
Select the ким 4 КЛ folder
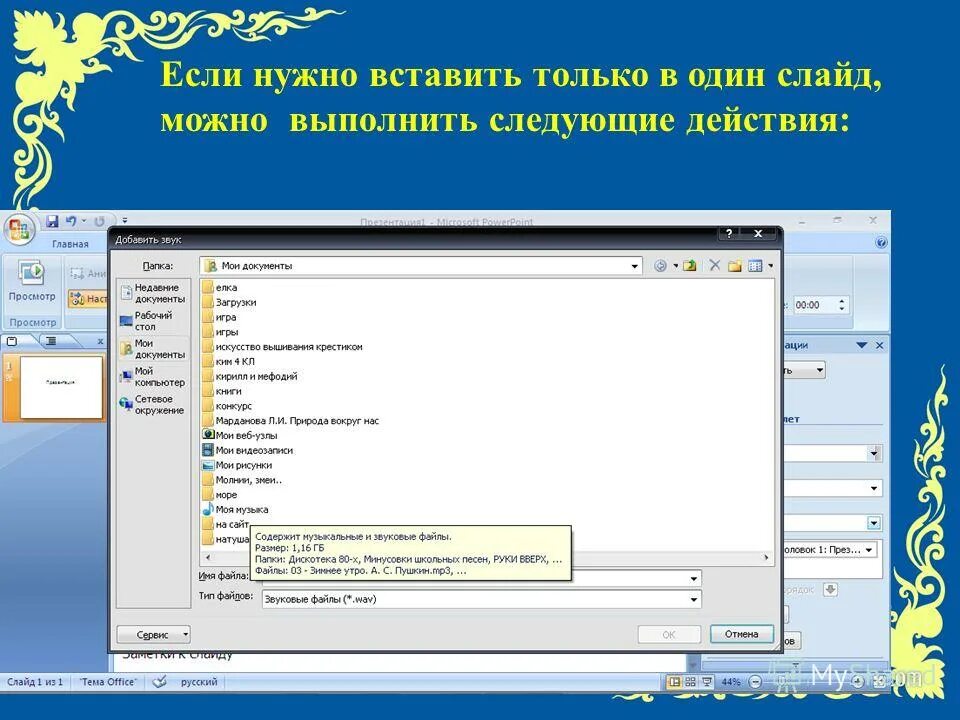(228, 361)
